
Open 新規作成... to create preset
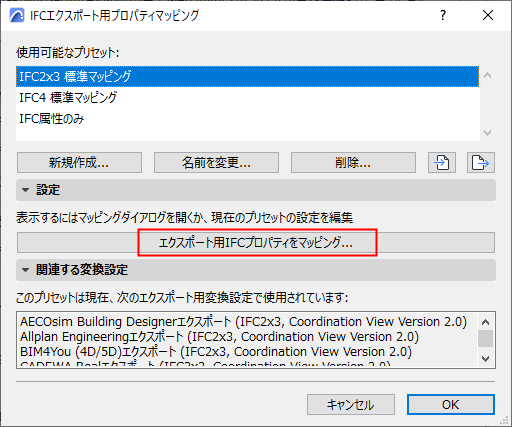pos(79,163)
